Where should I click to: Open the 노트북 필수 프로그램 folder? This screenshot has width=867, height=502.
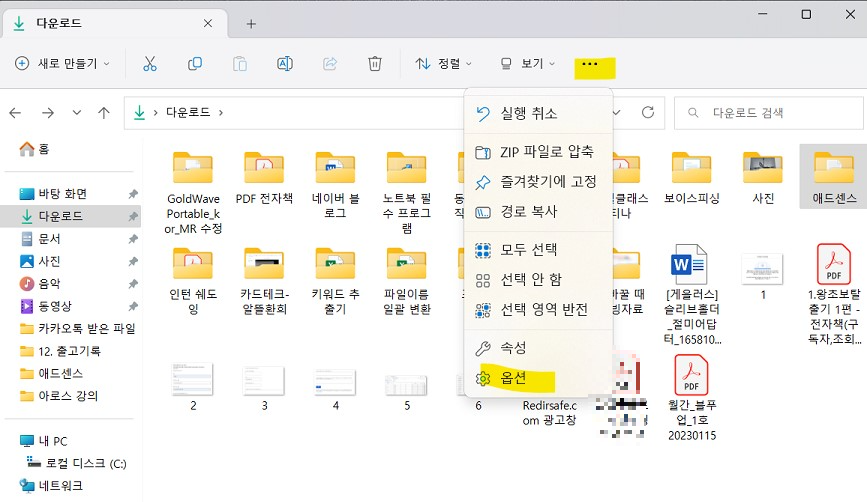tap(407, 192)
